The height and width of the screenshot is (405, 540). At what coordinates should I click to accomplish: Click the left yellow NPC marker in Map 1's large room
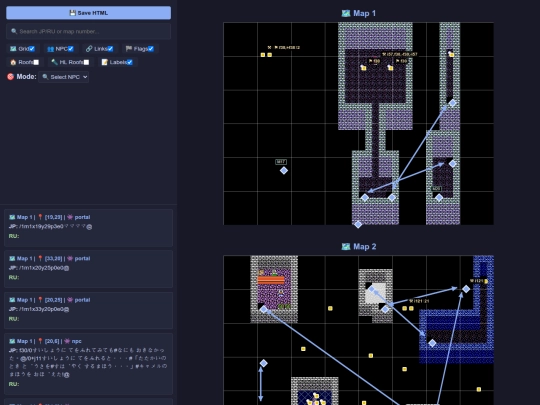coord(363,68)
